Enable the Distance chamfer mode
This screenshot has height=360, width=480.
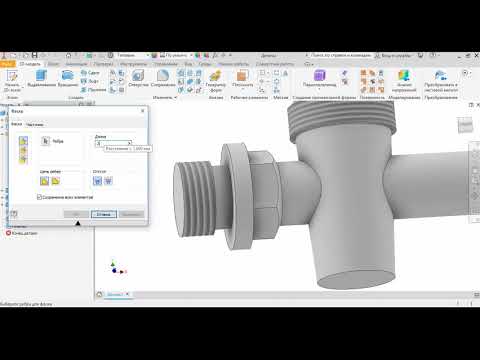[23, 141]
